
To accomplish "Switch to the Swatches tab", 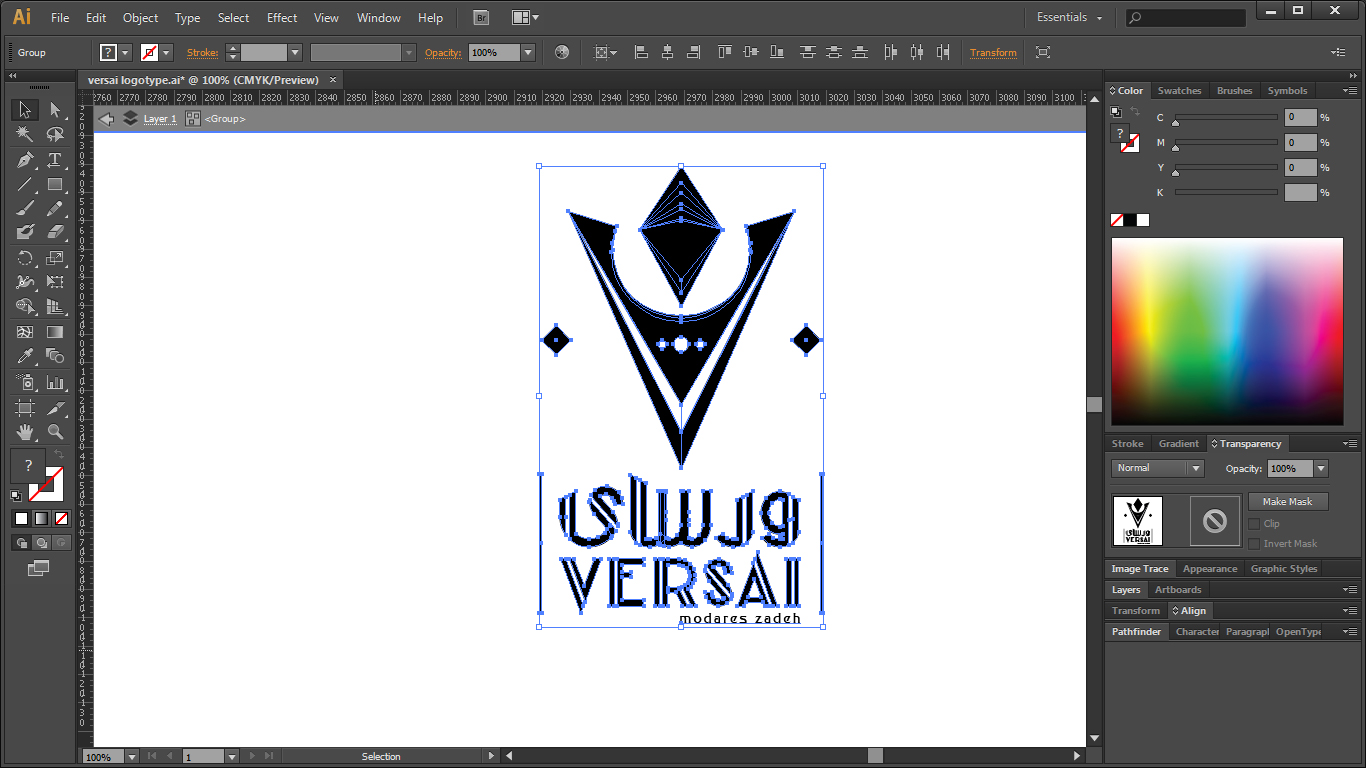I will click(x=1179, y=90).
